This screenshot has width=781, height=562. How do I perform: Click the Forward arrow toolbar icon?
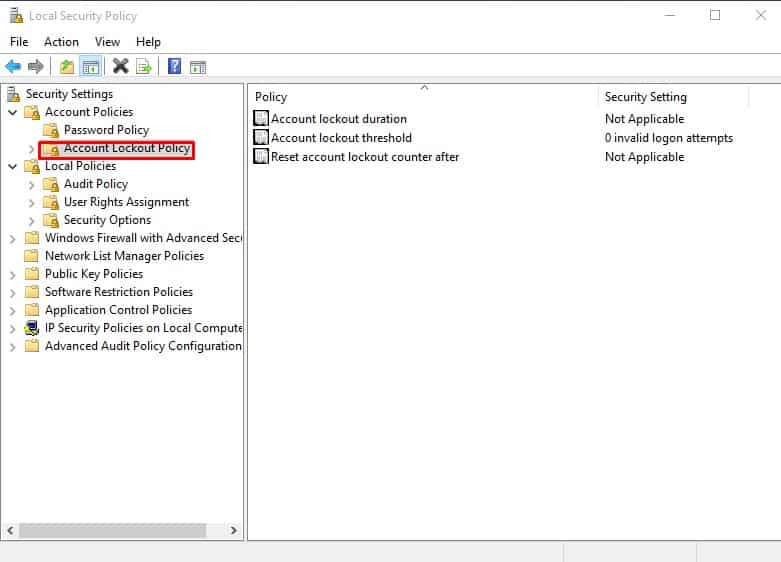pos(35,66)
